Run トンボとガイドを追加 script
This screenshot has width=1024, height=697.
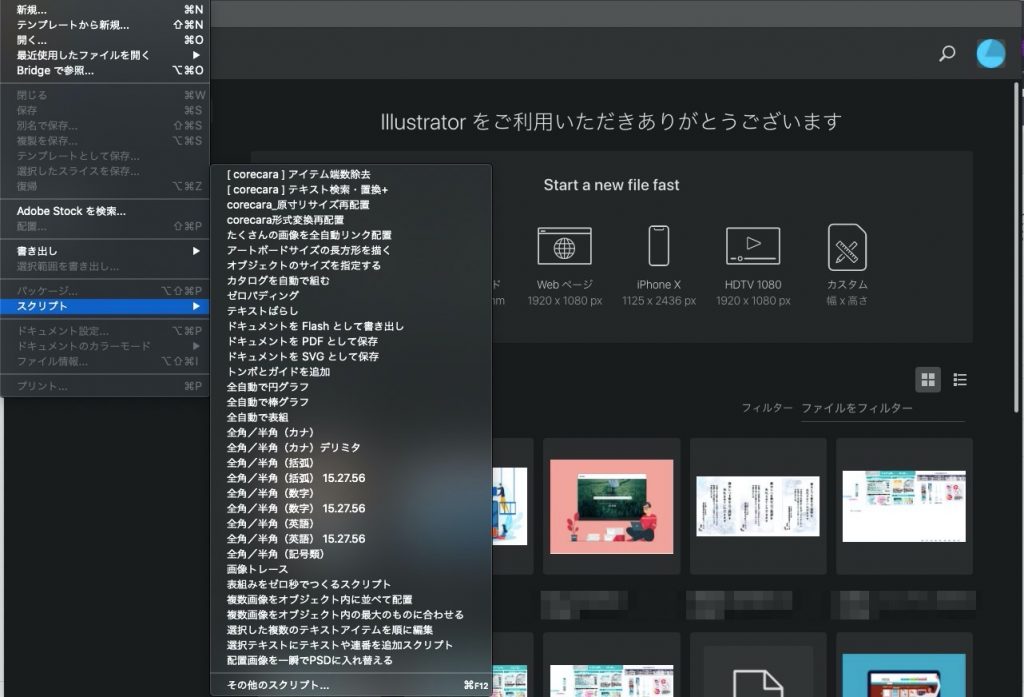tap(351, 372)
